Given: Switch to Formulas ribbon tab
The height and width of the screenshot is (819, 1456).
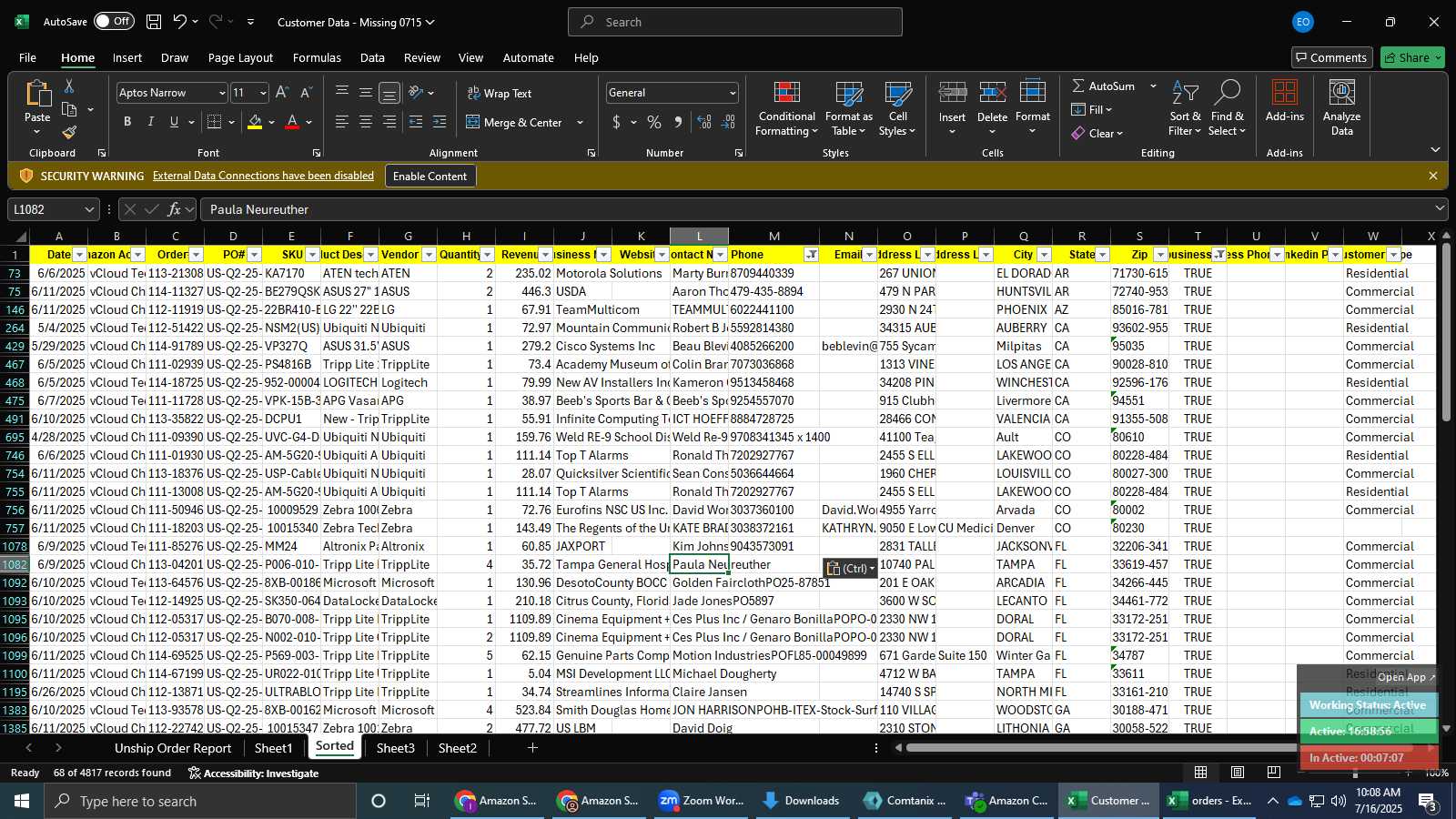Looking at the screenshot, I should coord(317,57).
